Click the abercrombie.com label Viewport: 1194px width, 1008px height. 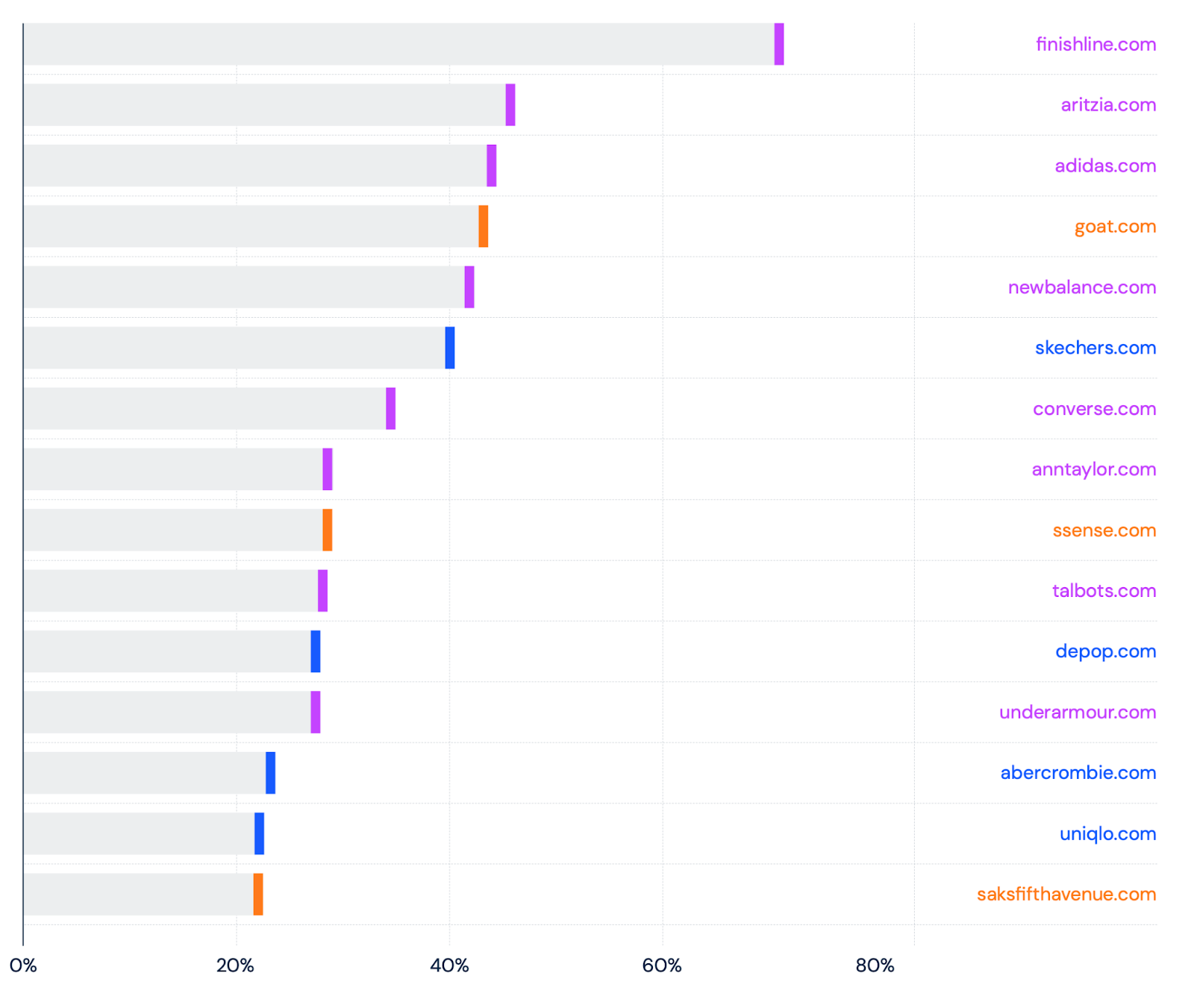[1078, 773]
